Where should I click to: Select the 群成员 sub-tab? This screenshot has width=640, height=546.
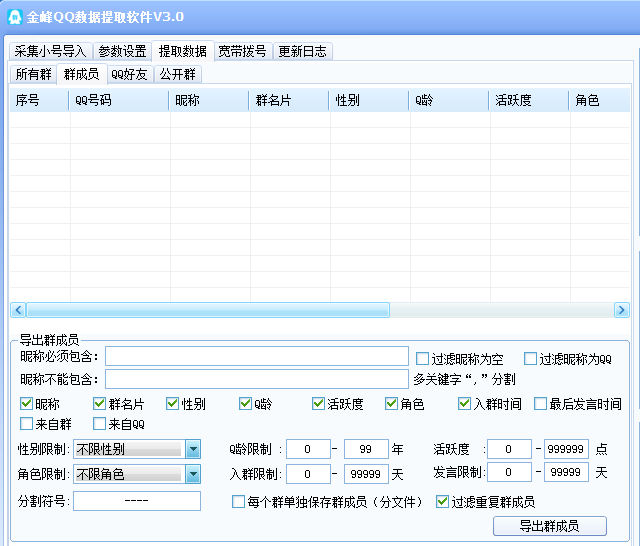click(x=82, y=74)
